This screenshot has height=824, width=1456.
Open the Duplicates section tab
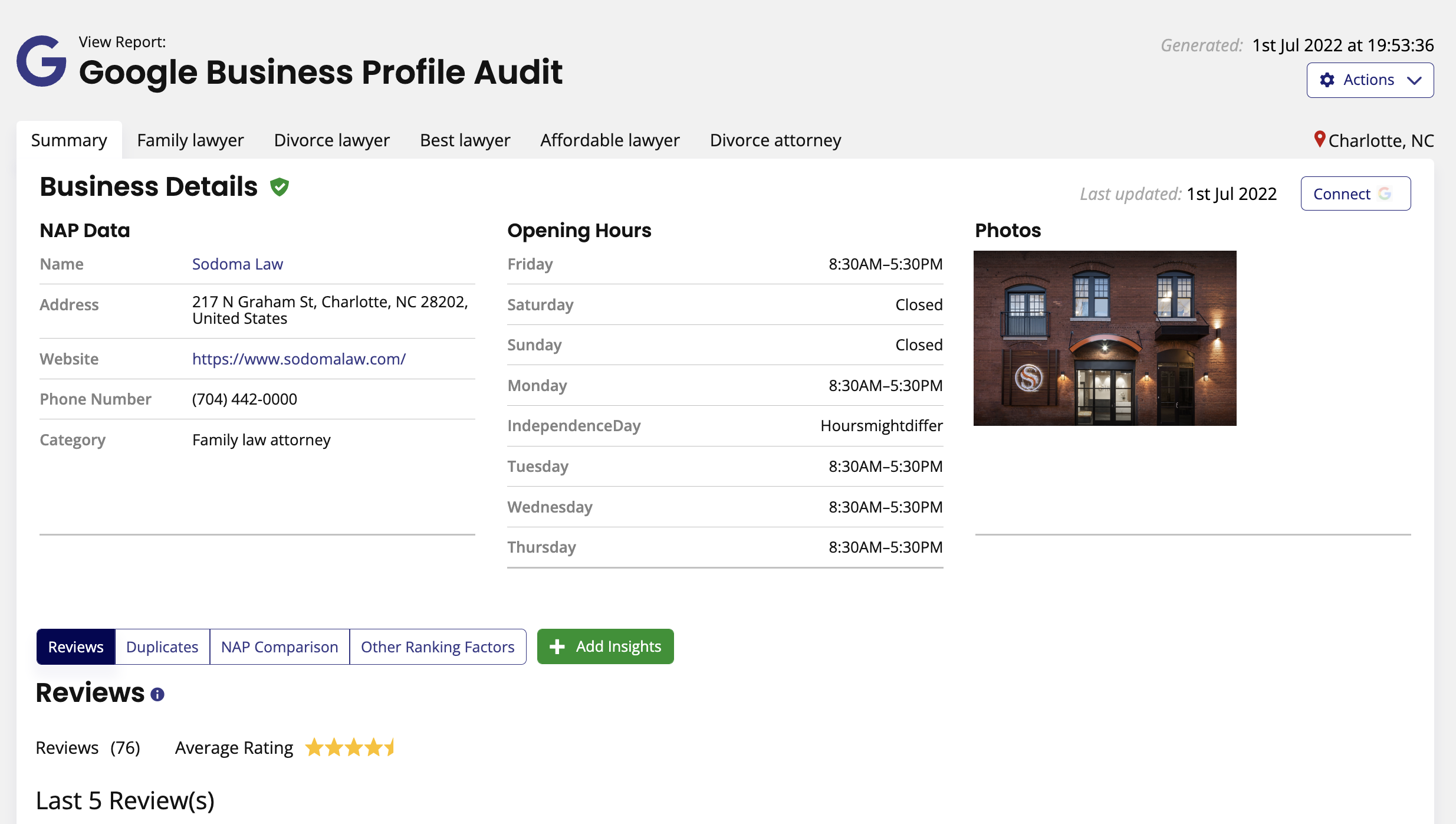(162, 647)
